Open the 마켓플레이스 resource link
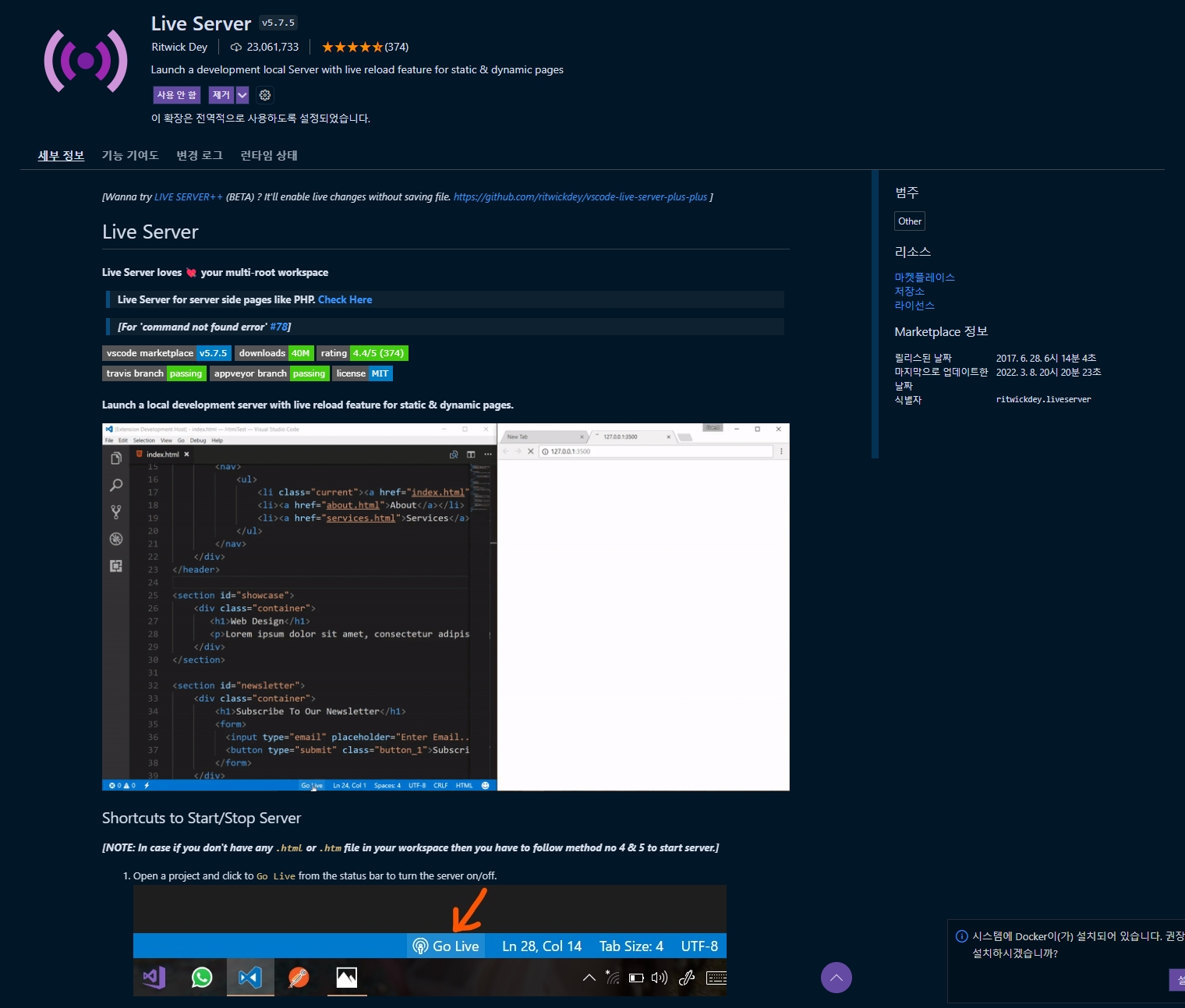 pyautogui.click(x=925, y=278)
